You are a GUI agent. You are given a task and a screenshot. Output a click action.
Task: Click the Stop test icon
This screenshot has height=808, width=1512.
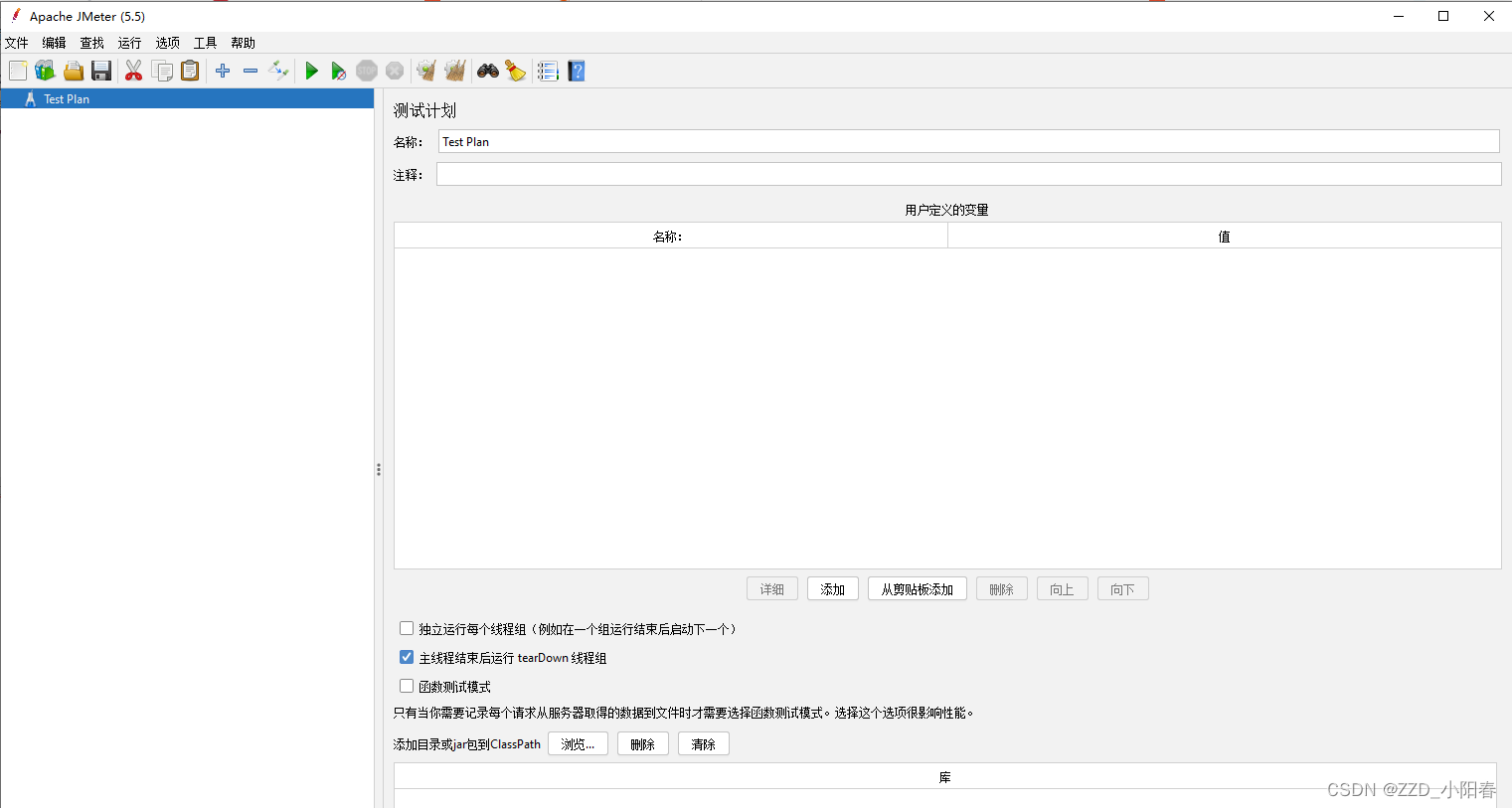[367, 71]
